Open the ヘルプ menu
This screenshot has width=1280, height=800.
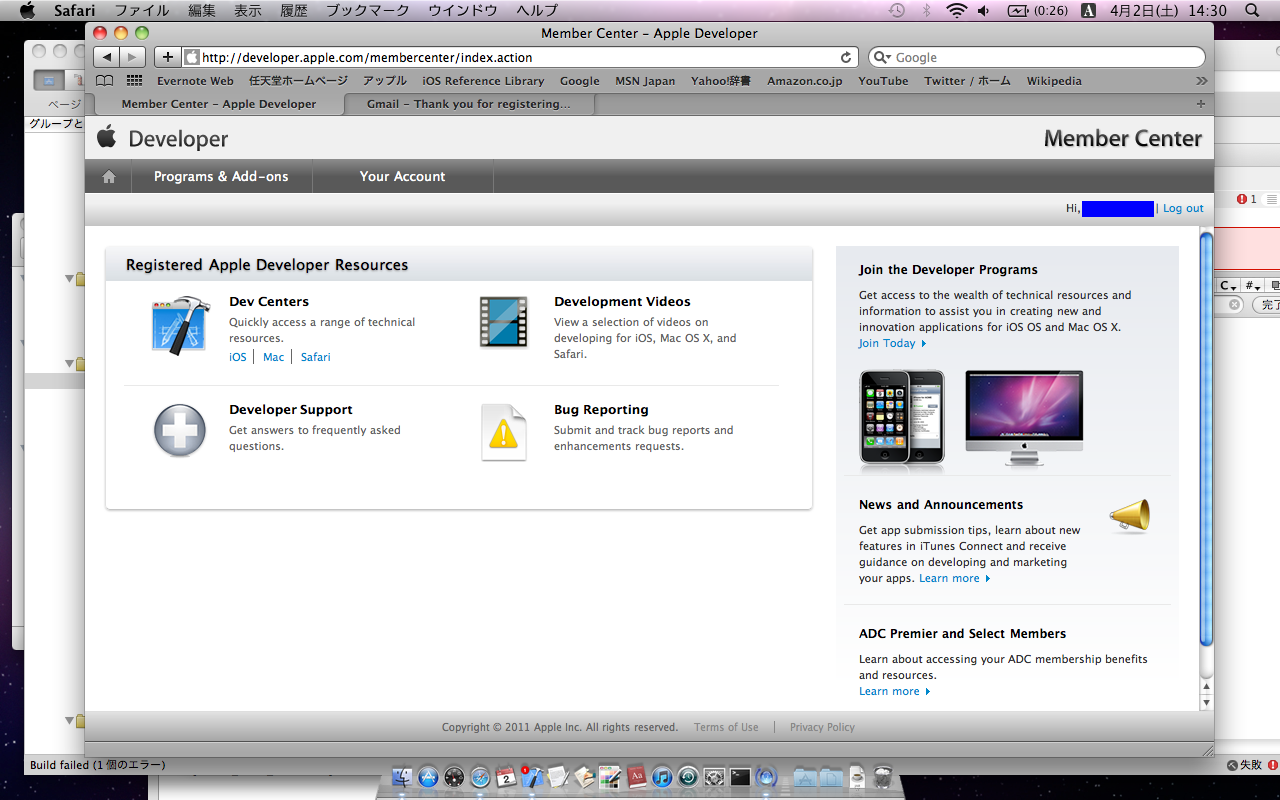[x=537, y=11]
